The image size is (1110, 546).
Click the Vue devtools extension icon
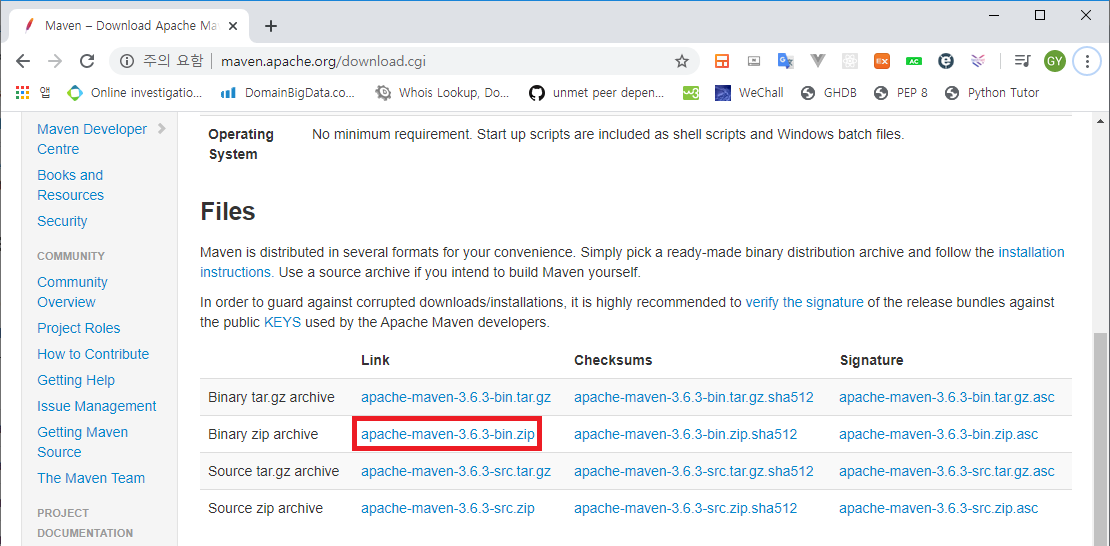click(x=818, y=62)
